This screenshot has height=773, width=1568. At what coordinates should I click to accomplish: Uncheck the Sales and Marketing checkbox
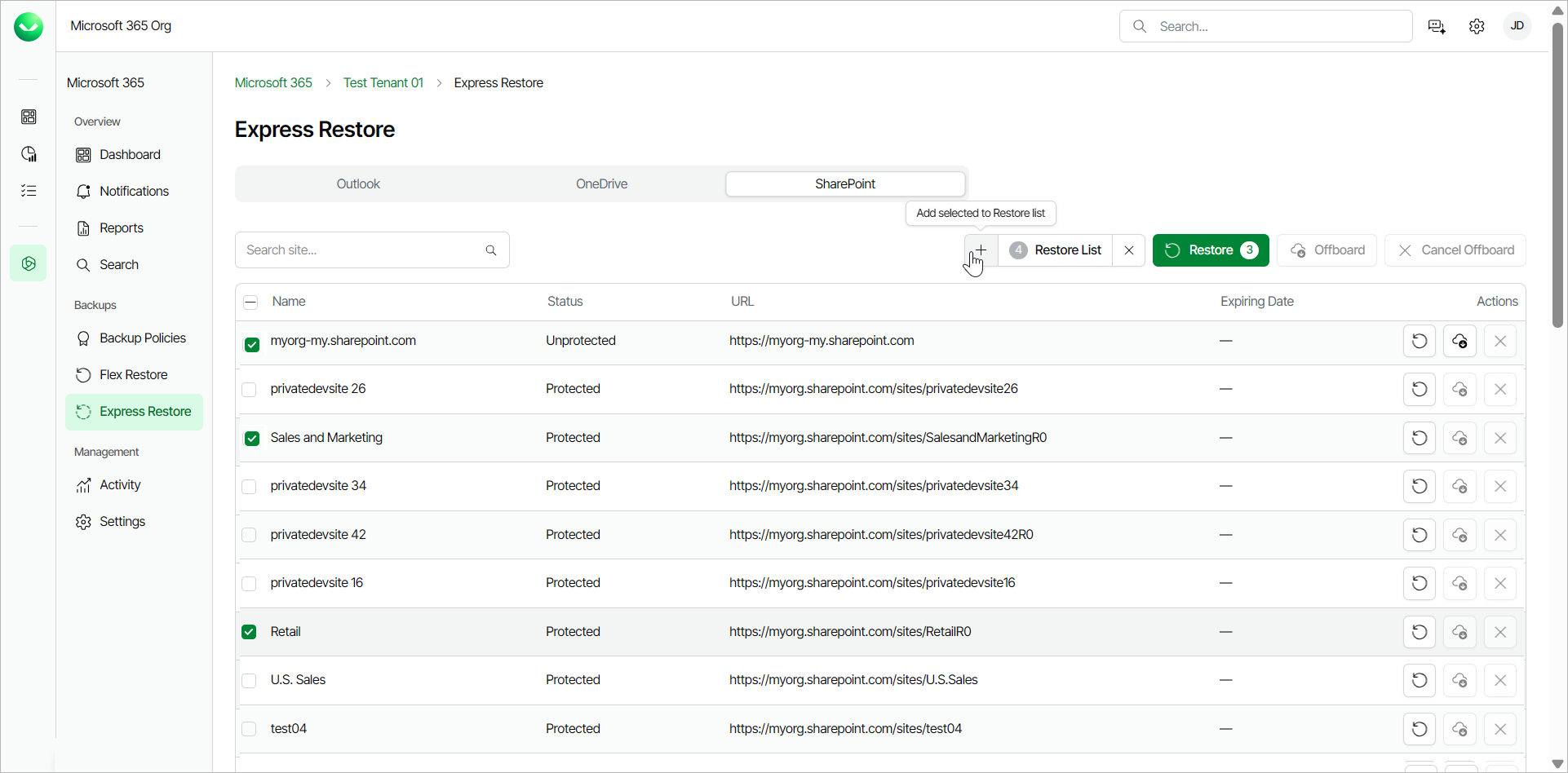[252, 439]
